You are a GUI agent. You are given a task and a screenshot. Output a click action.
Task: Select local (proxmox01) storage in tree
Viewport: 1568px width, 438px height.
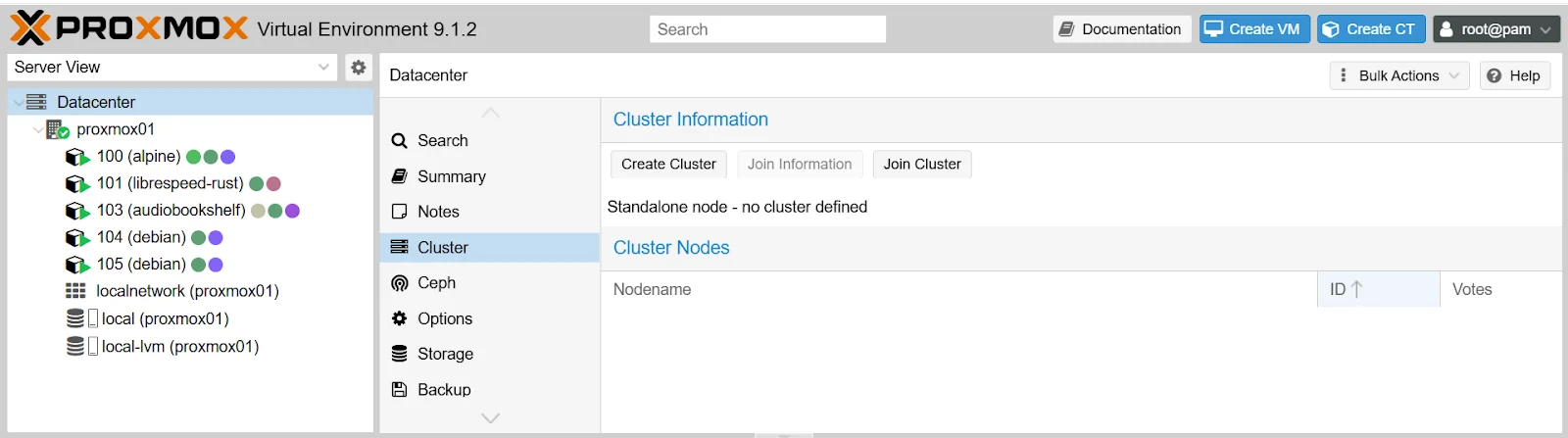tap(165, 318)
